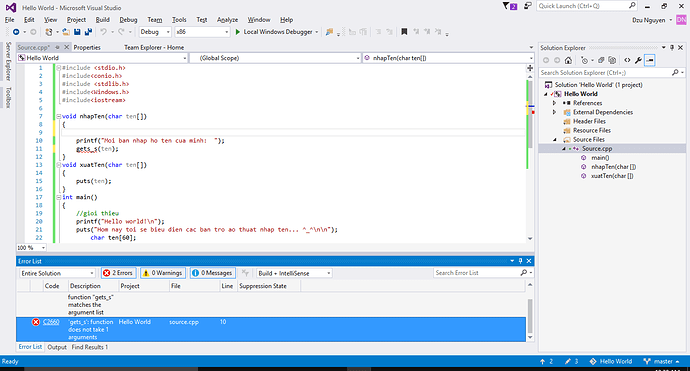This screenshot has width=690, height=371.
Task: Click the master branch status button
Action: [x=661, y=361]
